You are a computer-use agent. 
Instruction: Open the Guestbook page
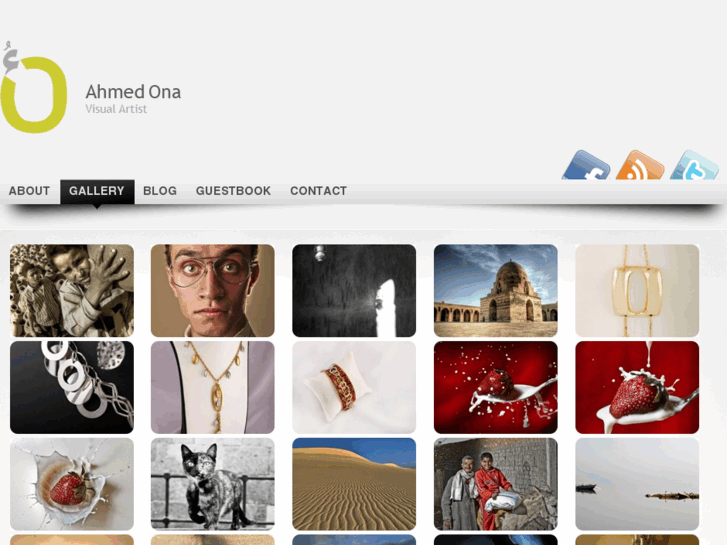(233, 191)
